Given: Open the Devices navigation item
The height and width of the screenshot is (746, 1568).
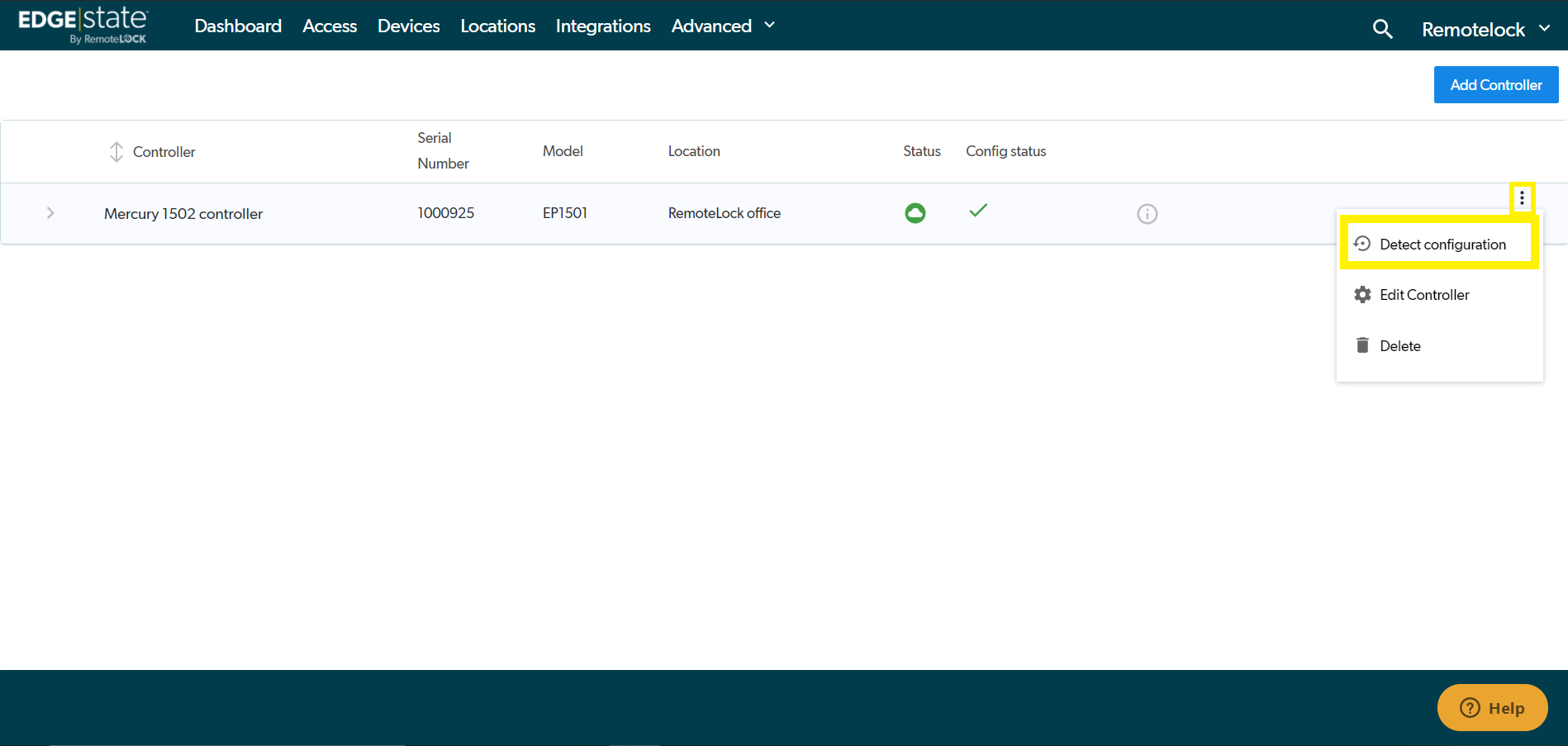Looking at the screenshot, I should 408,26.
